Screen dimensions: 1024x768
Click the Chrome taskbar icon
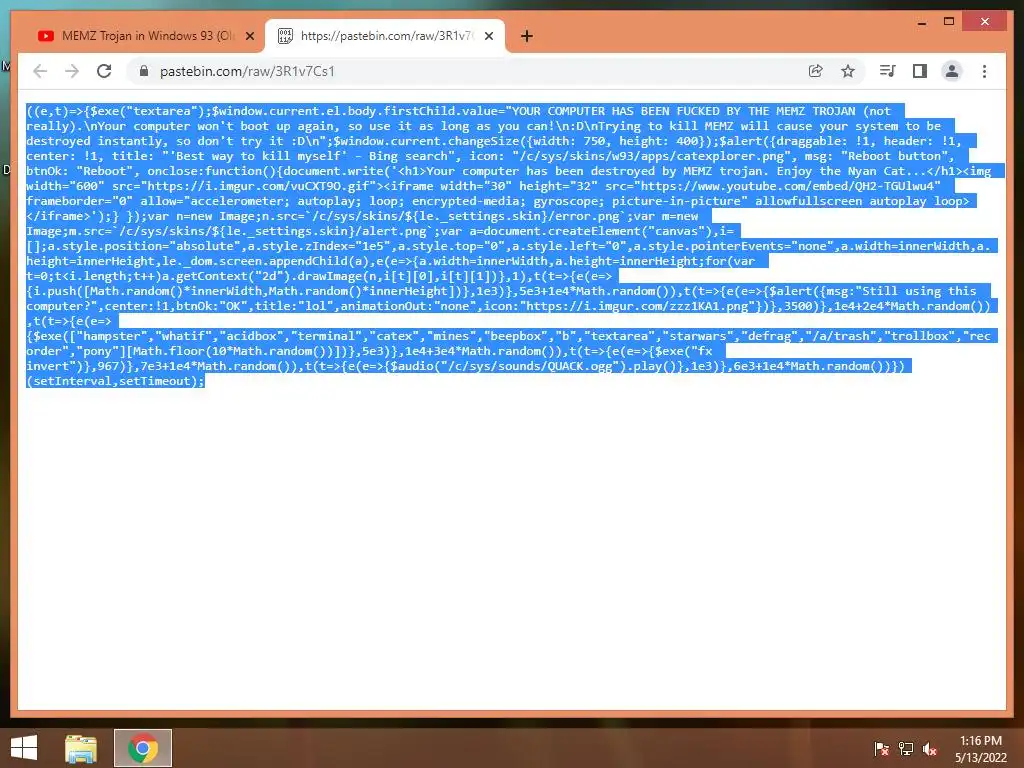click(x=143, y=748)
